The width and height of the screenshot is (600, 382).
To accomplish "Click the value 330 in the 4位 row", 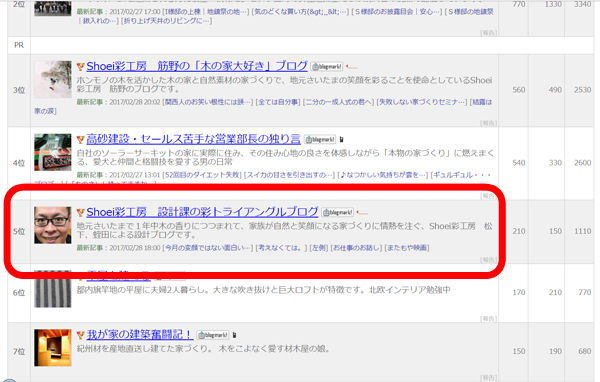I will (555, 163).
